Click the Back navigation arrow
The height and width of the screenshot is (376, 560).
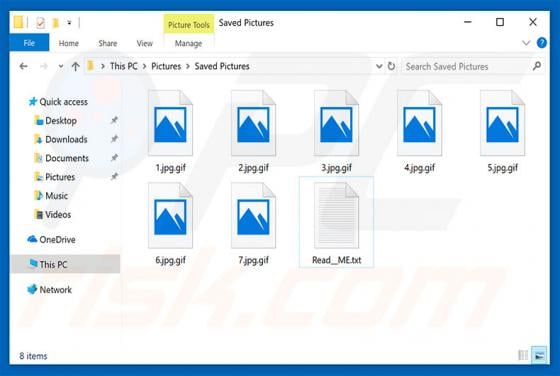(x=24, y=66)
